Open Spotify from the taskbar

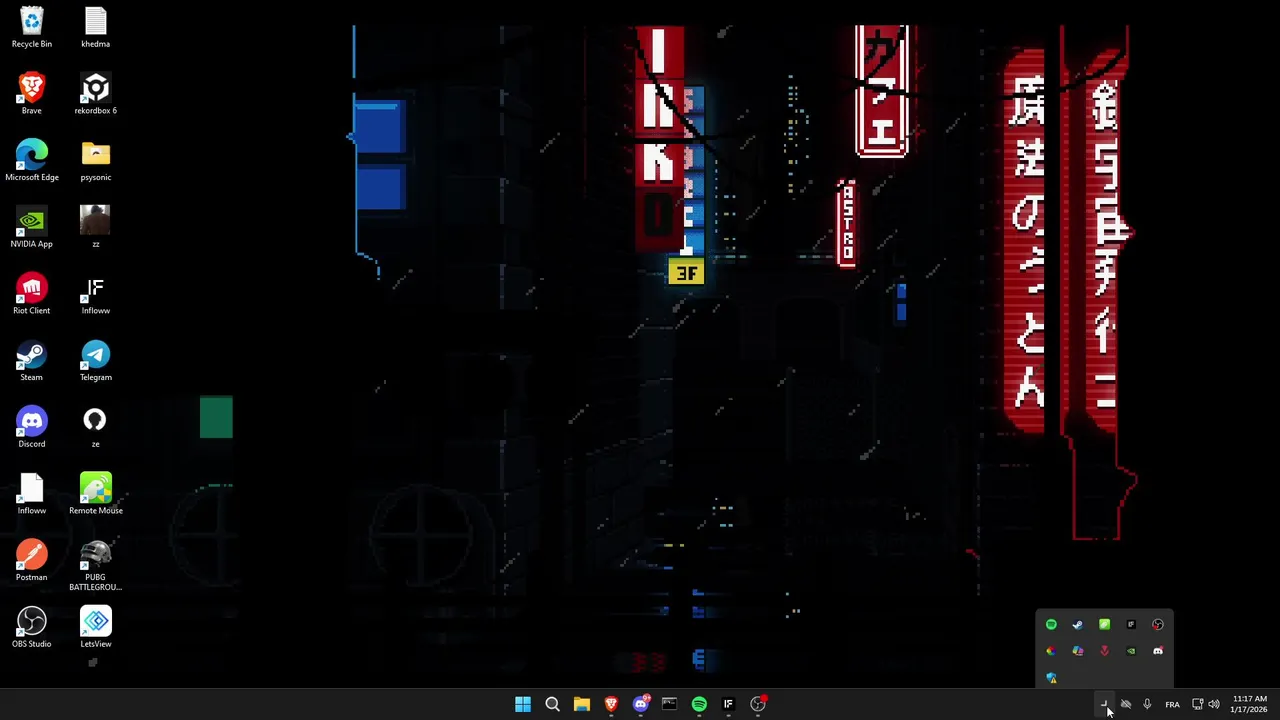(699, 704)
